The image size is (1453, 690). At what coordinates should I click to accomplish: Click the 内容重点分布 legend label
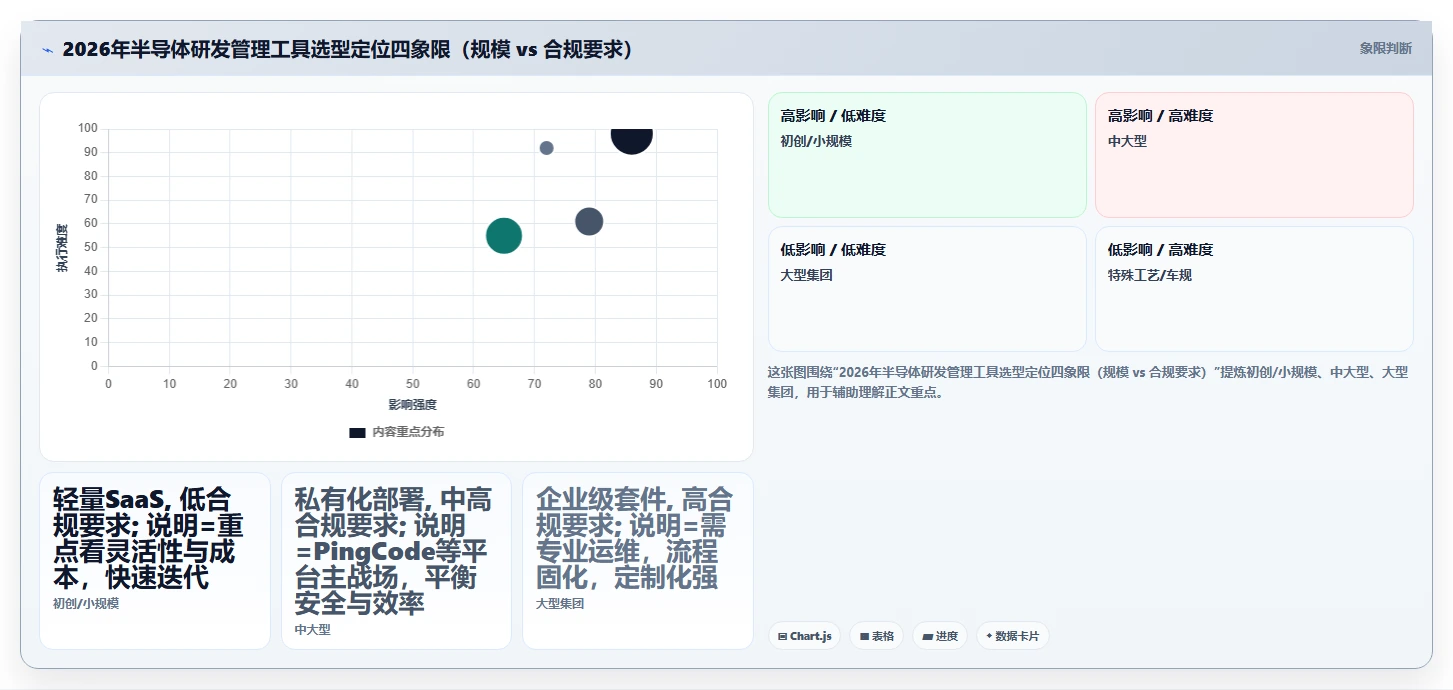(x=408, y=432)
